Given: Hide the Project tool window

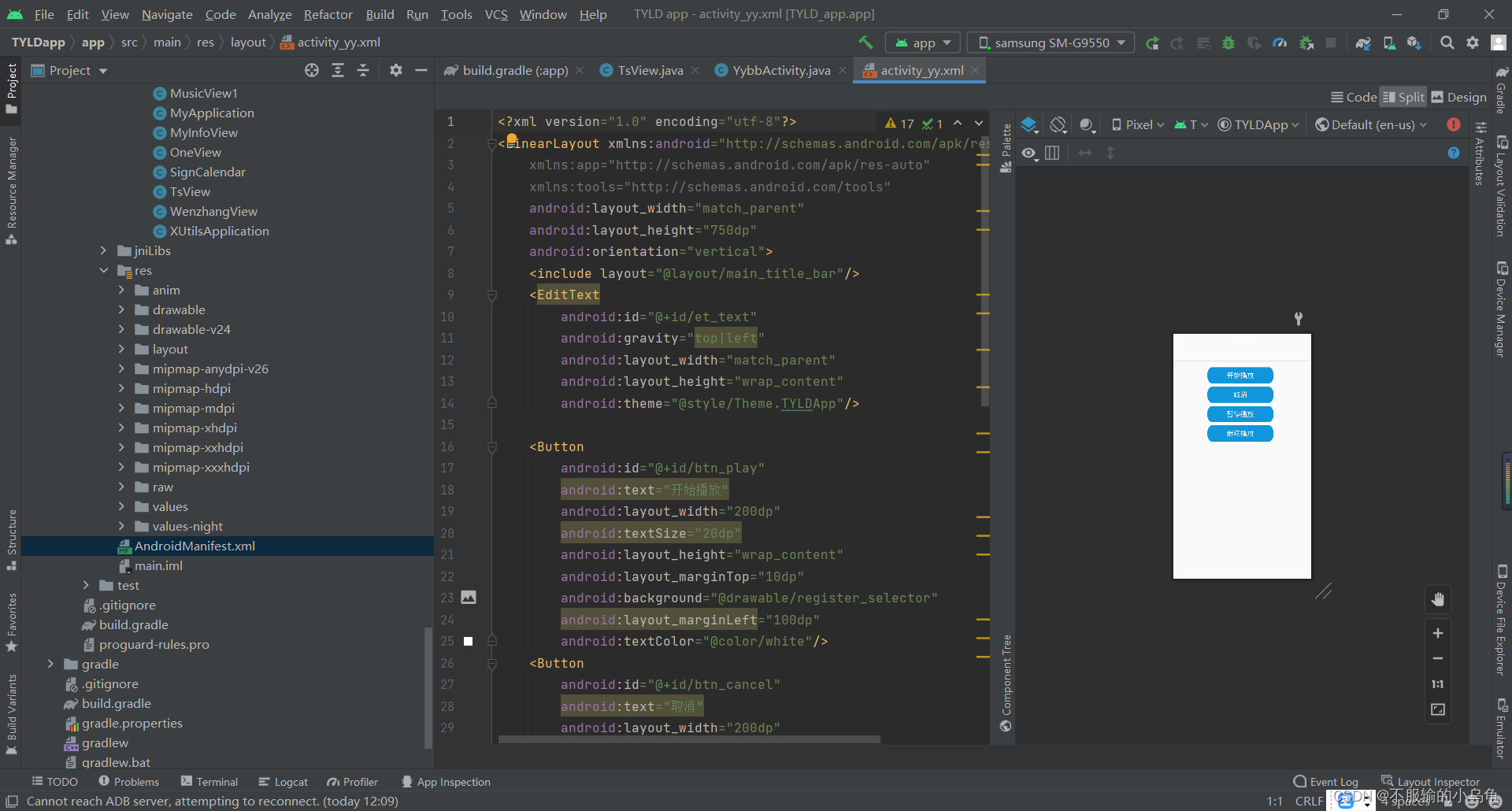Looking at the screenshot, I should click(421, 71).
